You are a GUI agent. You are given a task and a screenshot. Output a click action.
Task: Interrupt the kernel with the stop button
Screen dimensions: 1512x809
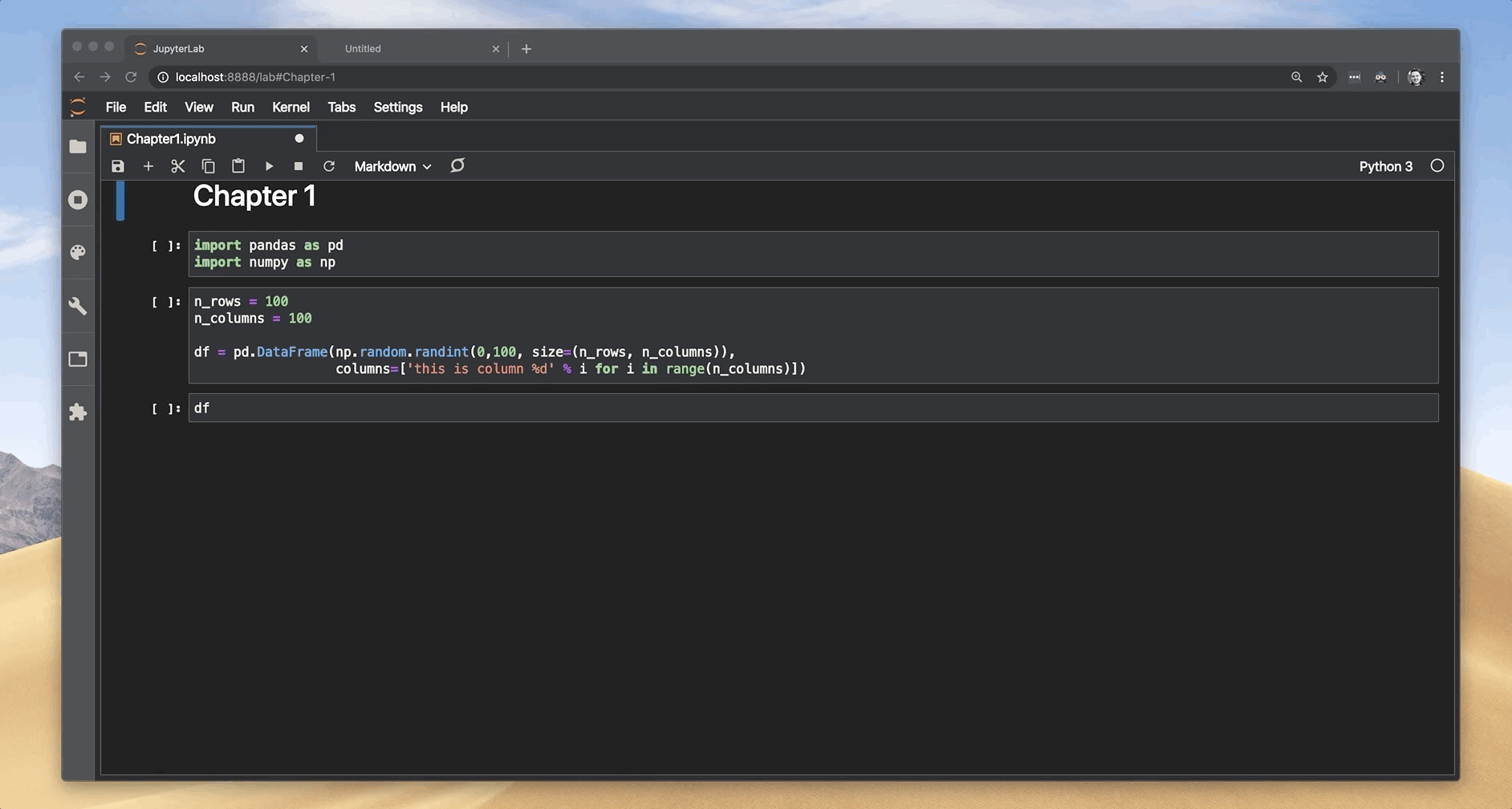299,166
